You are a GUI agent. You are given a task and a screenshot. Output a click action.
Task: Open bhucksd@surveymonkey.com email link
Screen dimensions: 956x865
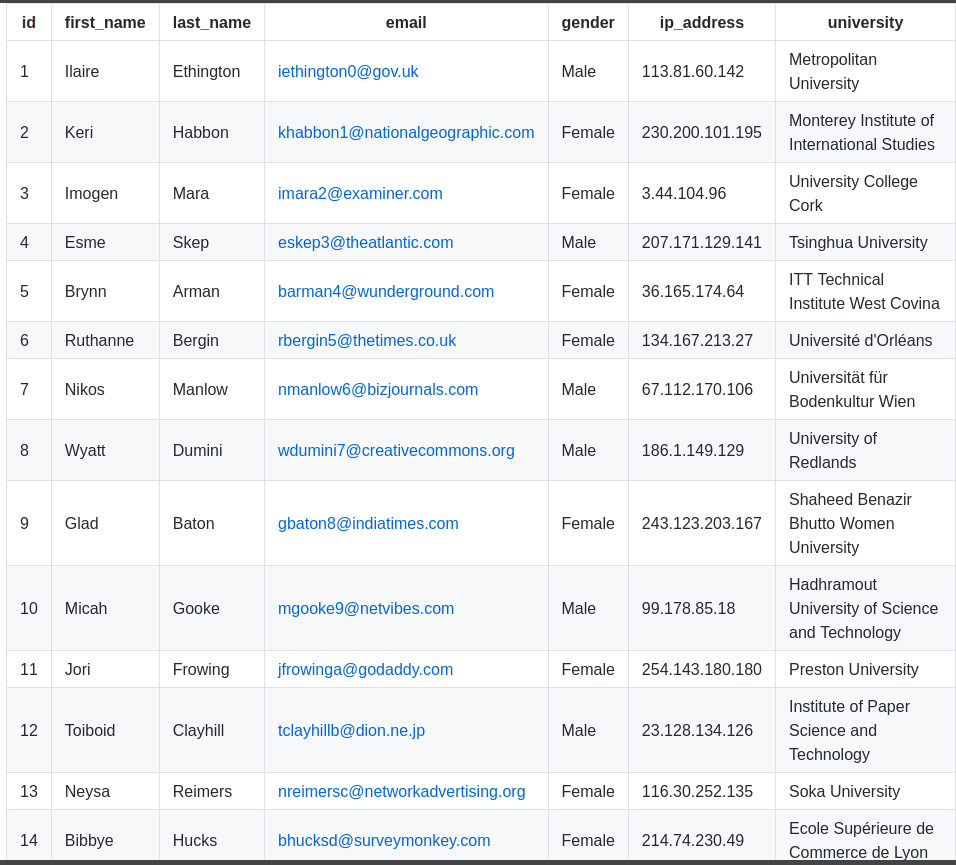tap(383, 840)
